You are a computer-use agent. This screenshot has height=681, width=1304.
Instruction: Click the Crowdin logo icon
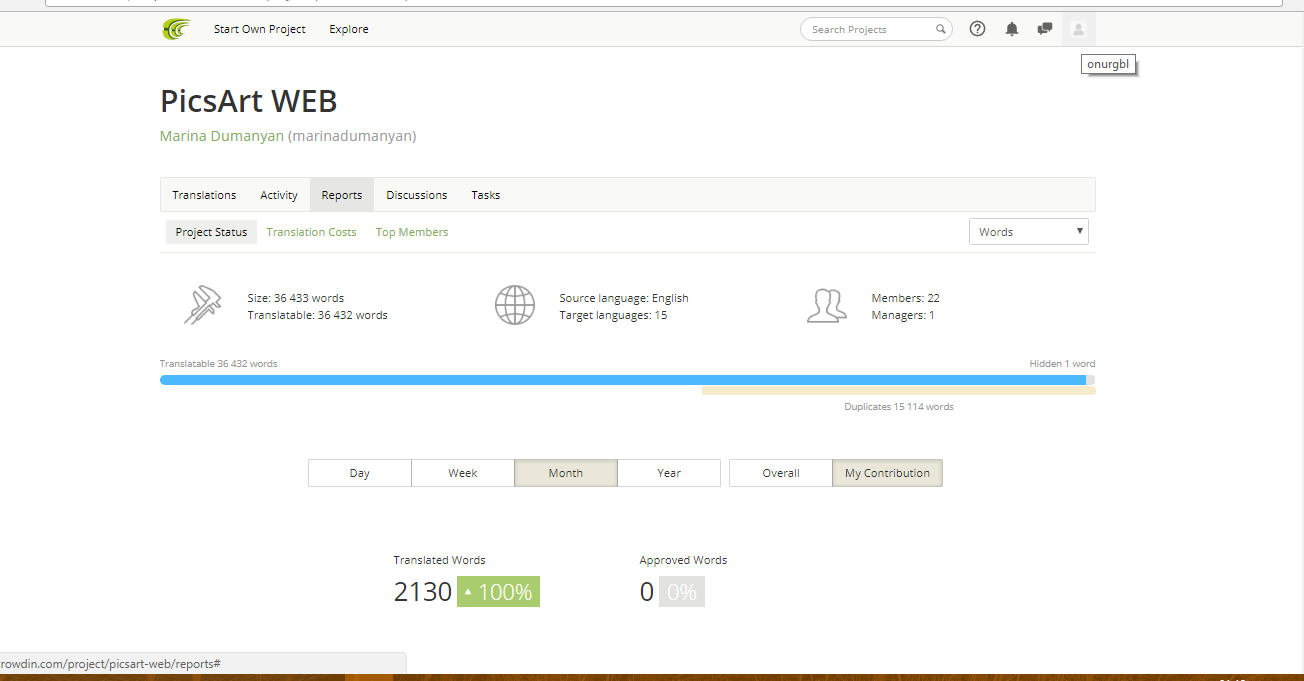176,29
